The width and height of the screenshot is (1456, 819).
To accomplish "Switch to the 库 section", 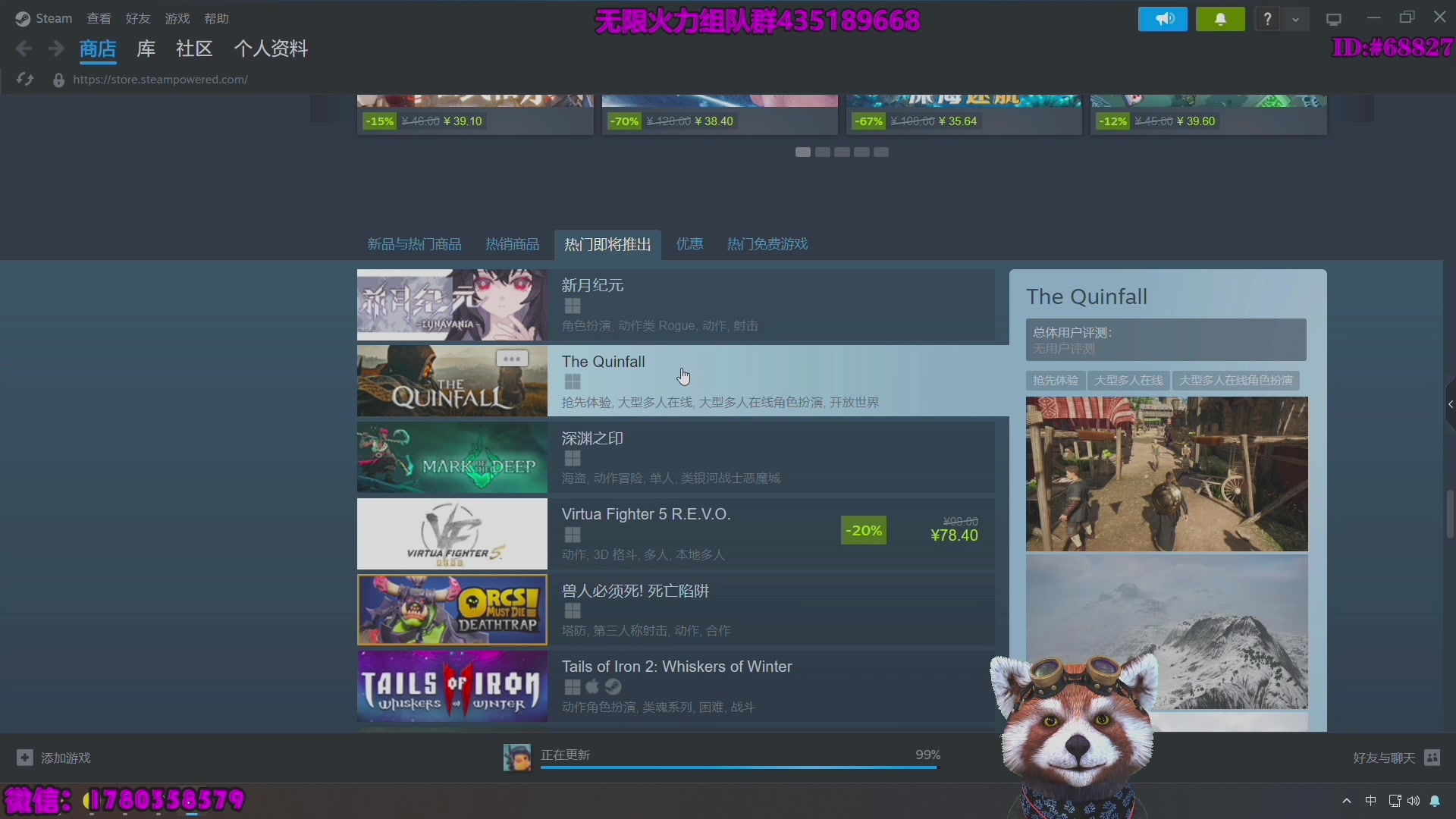I will (146, 49).
